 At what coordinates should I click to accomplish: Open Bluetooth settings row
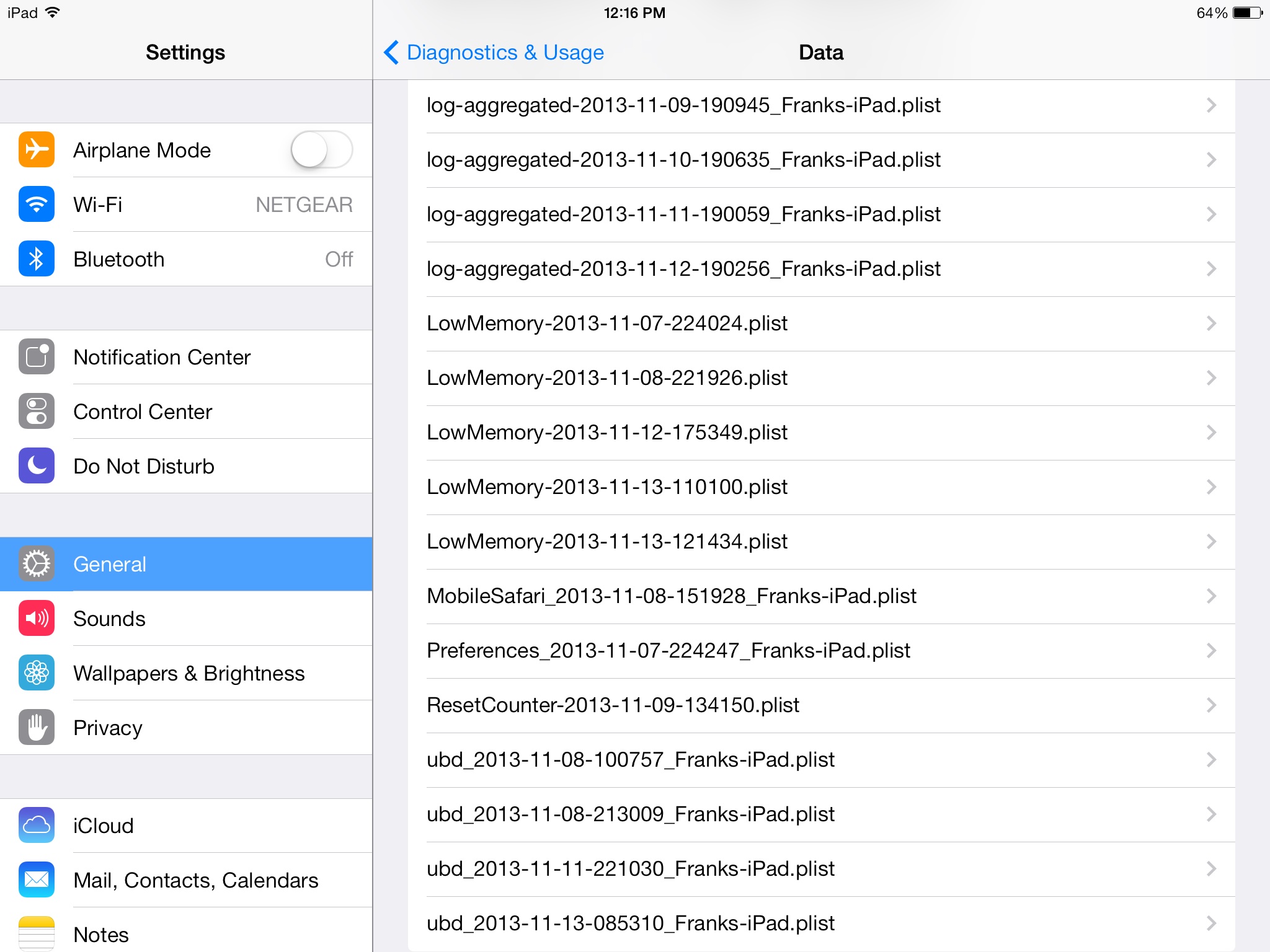pos(186,259)
